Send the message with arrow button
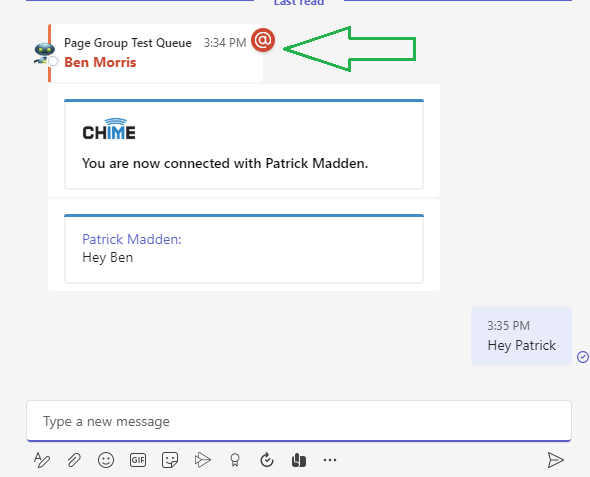Screen dimensions: 590x477 pyautogui.click(x=555, y=460)
